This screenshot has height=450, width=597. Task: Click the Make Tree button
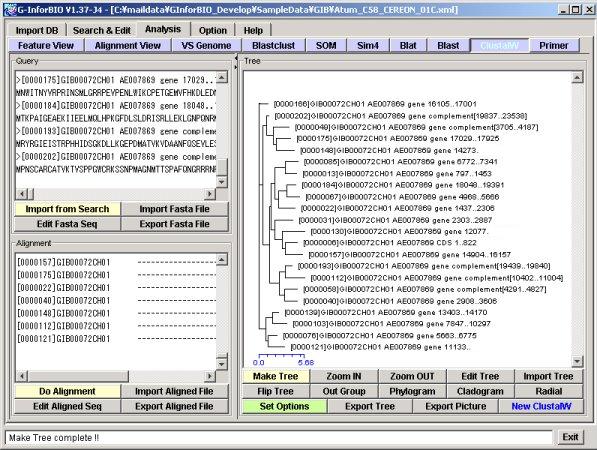tap(276, 376)
